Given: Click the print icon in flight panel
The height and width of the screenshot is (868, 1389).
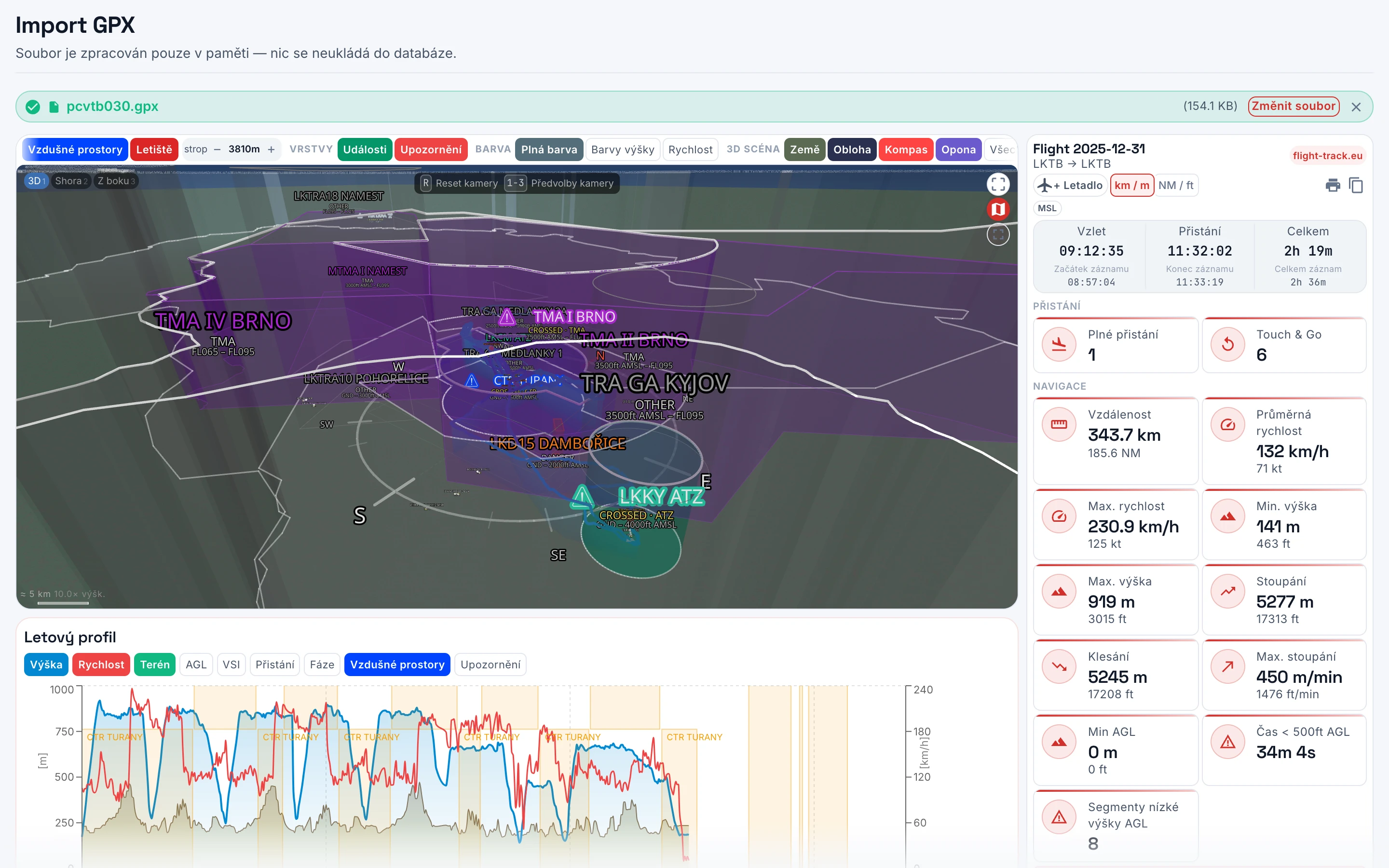Looking at the screenshot, I should pyautogui.click(x=1332, y=186).
